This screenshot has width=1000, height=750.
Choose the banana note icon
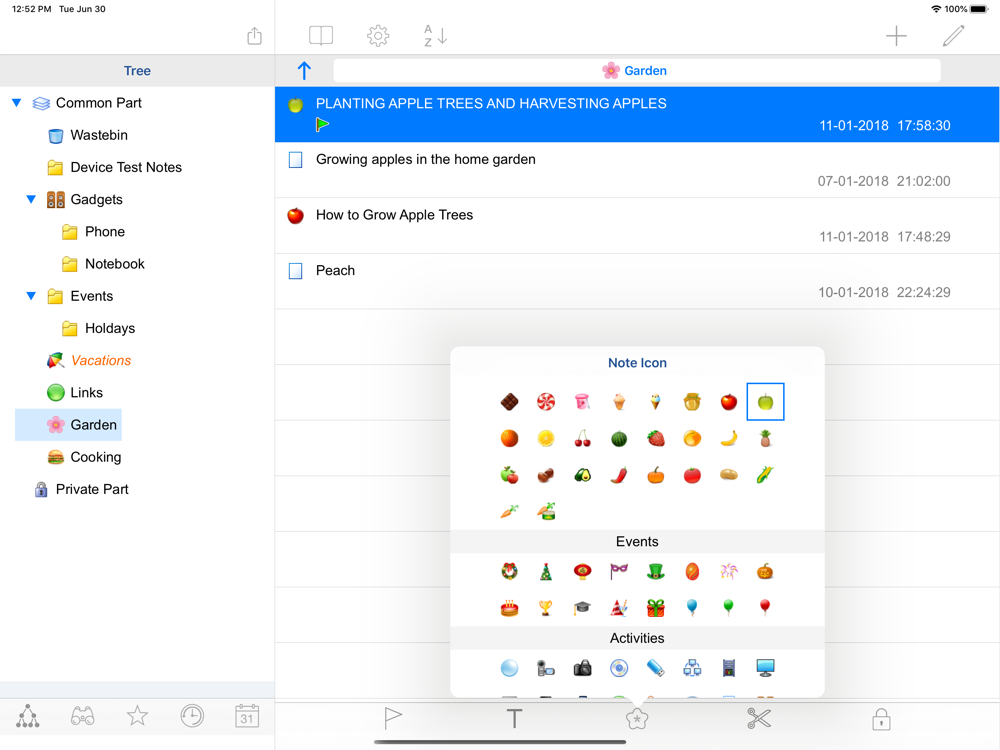(728, 439)
